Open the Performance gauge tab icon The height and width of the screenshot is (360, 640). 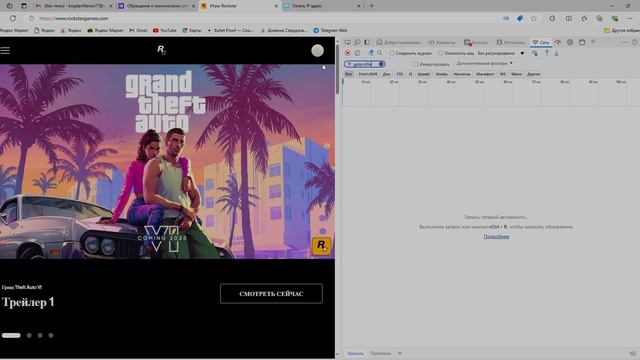coord(558,42)
